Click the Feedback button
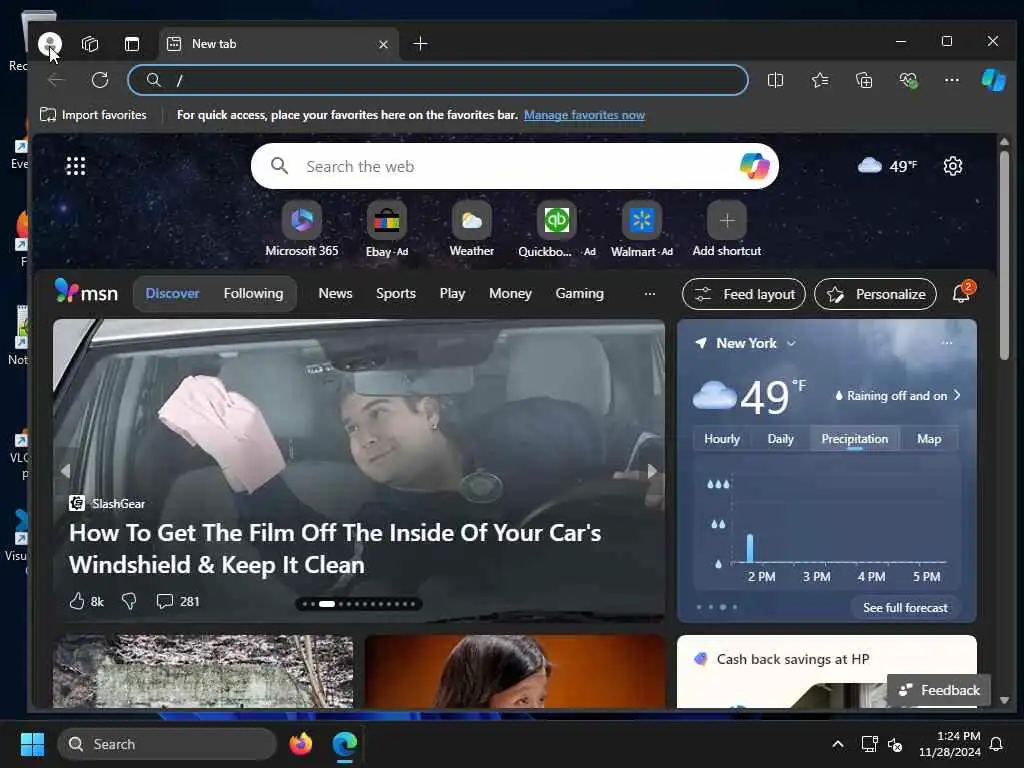1024x768 pixels. pyautogui.click(x=939, y=690)
